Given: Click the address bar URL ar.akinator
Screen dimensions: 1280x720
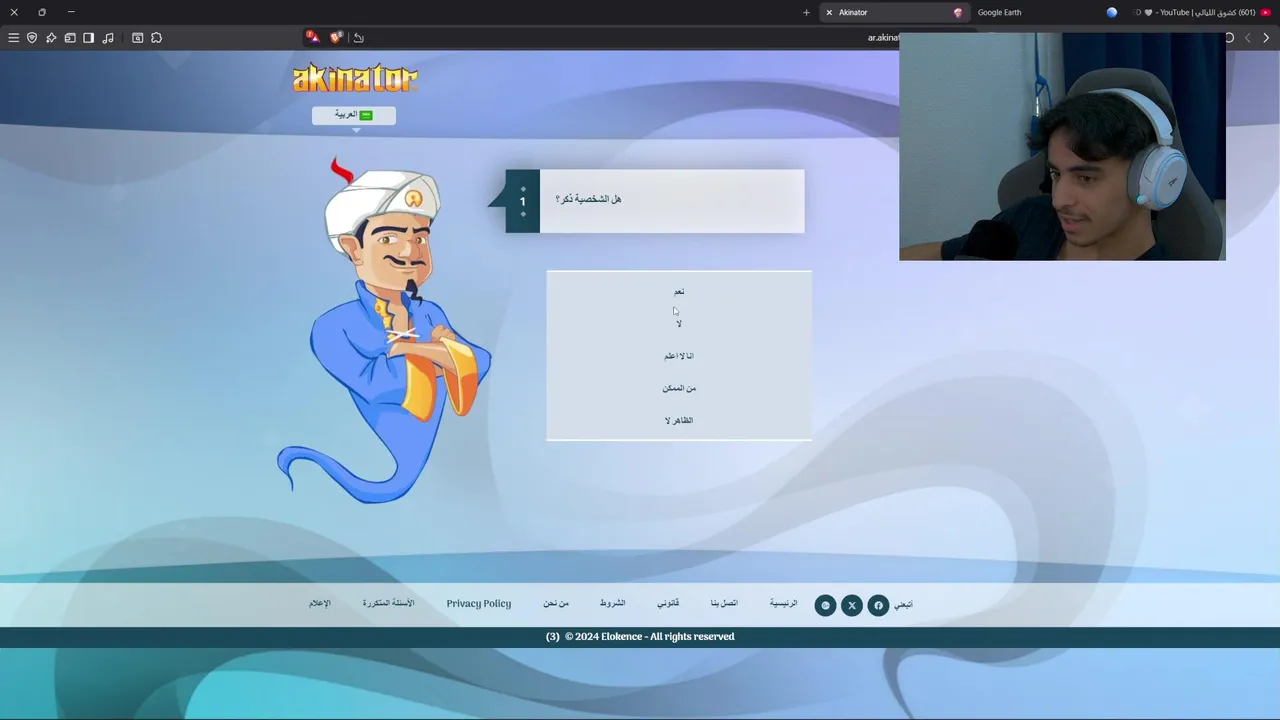Looking at the screenshot, I should [x=883, y=38].
